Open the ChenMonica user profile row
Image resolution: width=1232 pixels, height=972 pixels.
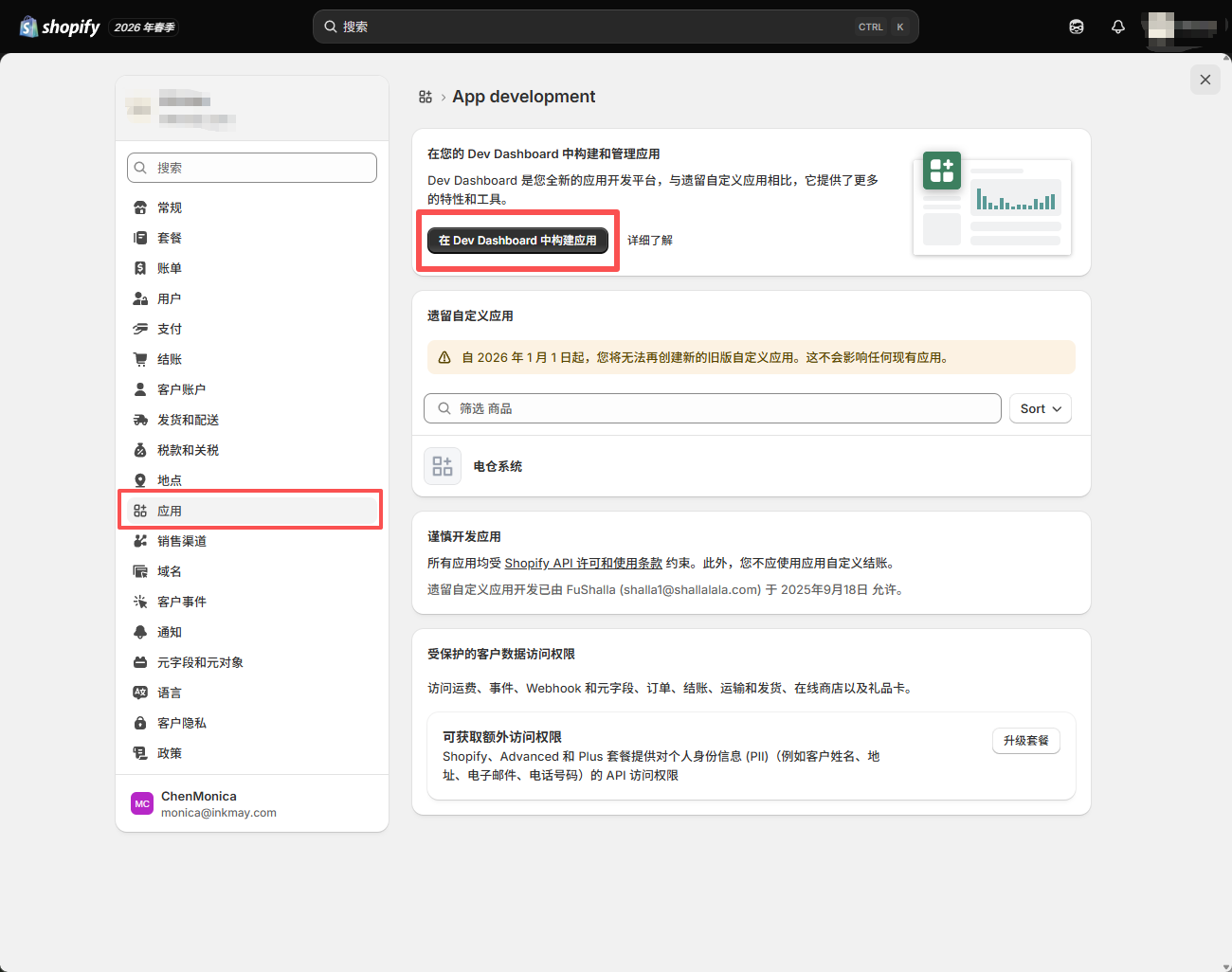[252, 803]
